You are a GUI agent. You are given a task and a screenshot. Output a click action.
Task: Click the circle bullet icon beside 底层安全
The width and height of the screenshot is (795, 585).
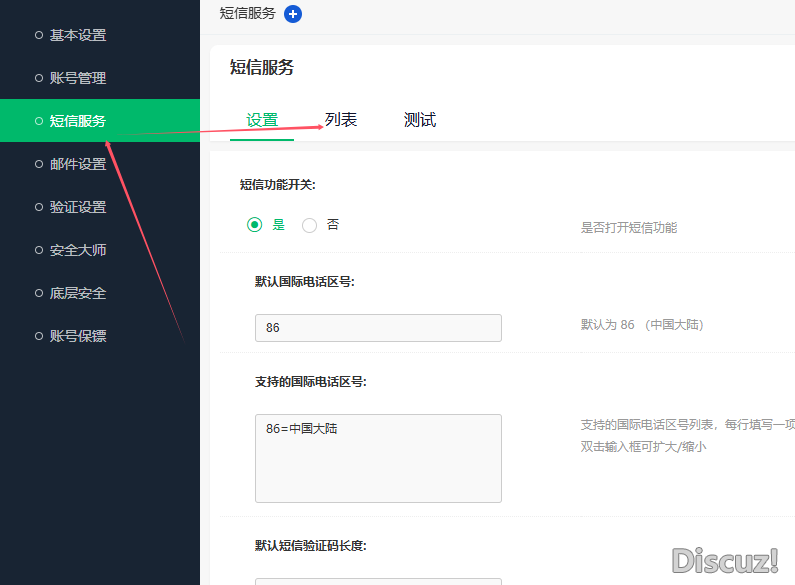coord(39,293)
